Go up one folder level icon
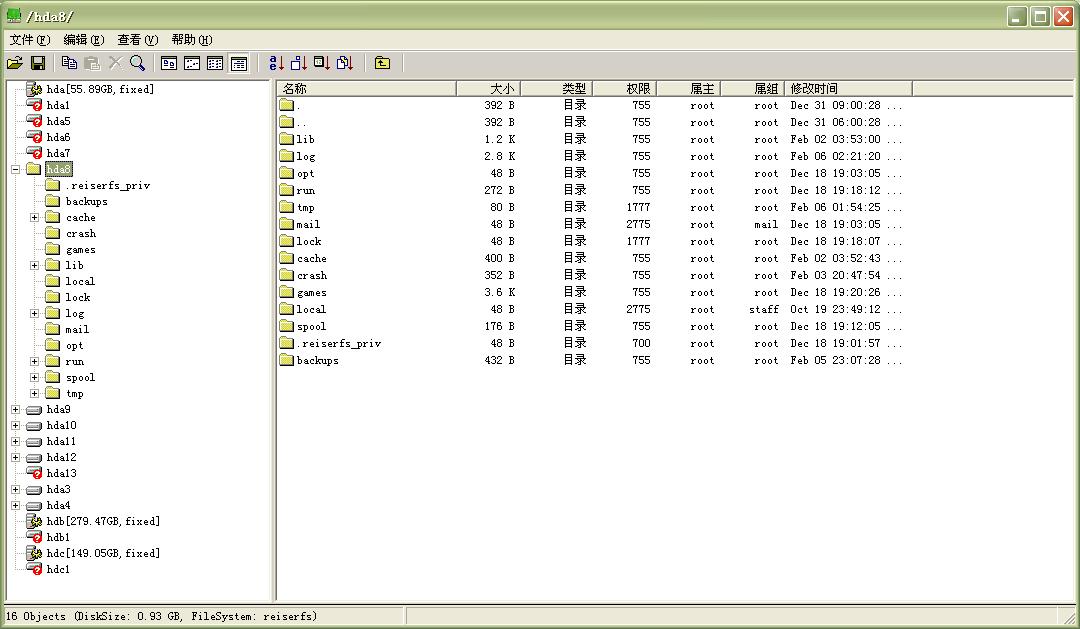1080x629 pixels. pos(382,63)
